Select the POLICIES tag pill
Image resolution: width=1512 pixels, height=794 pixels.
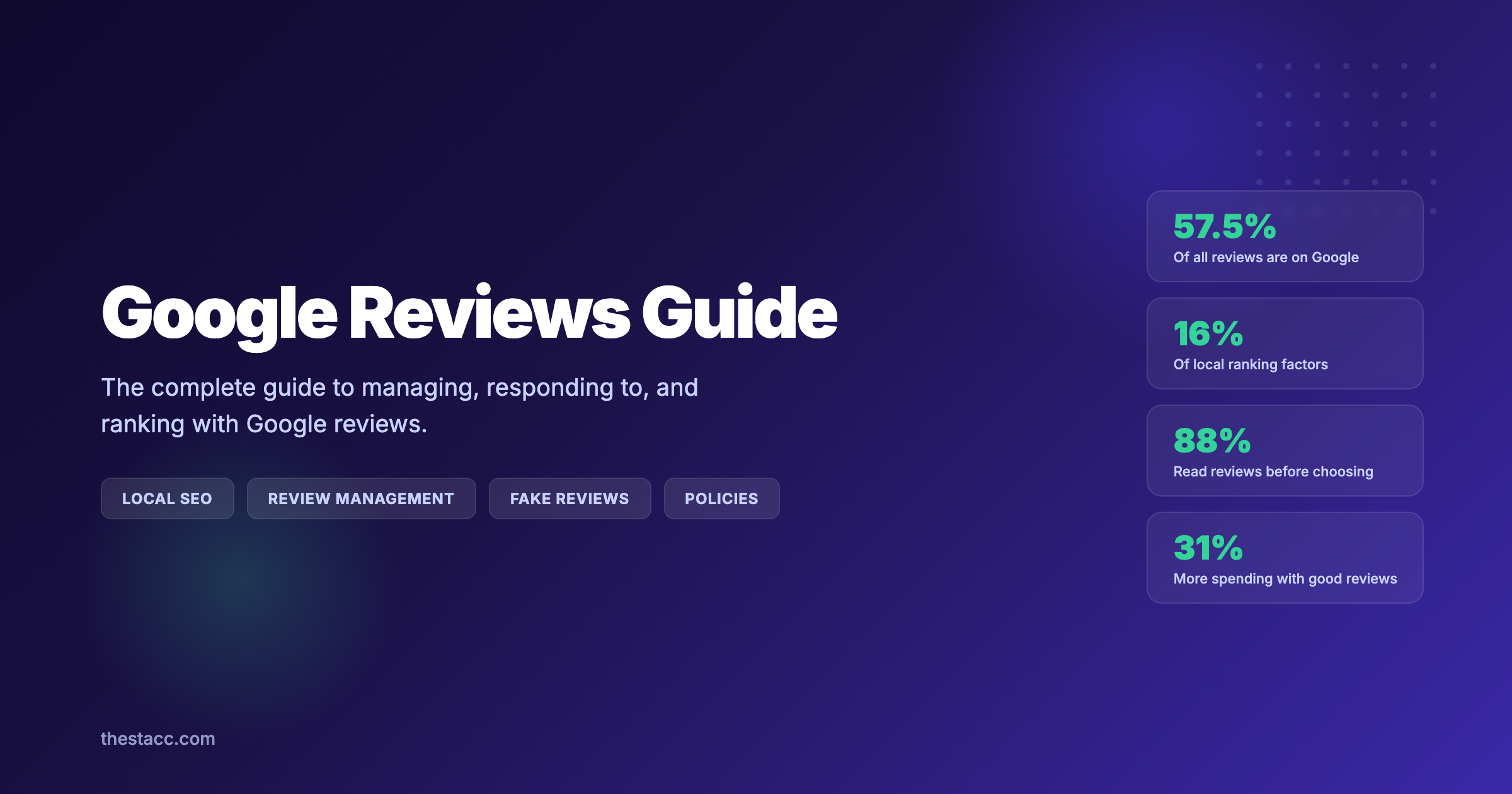pyautogui.click(x=721, y=498)
